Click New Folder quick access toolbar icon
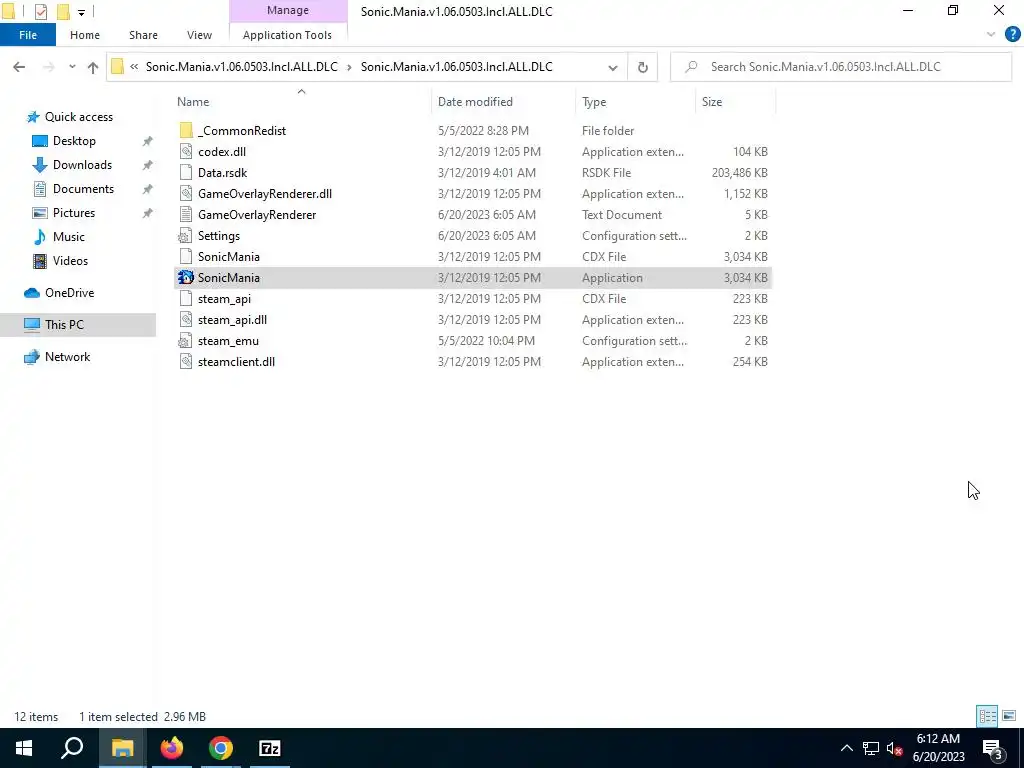Viewport: 1024px width, 768px height. [63, 11]
